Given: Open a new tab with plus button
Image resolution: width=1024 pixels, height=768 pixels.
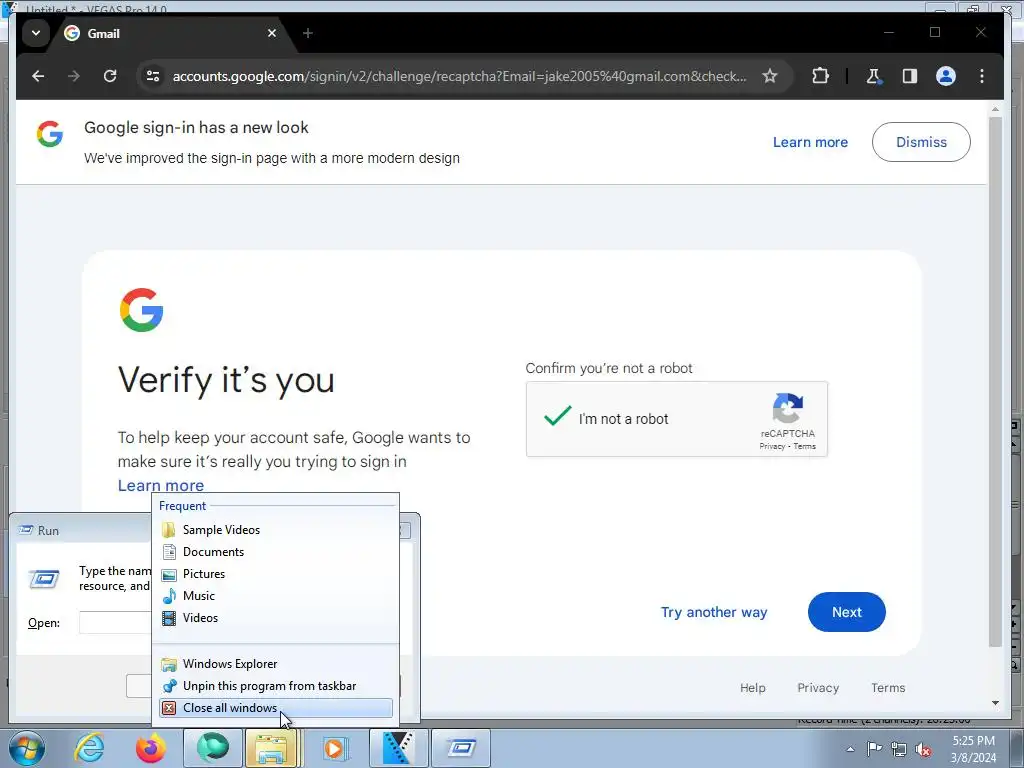Looking at the screenshot, I should coord(308,33).
